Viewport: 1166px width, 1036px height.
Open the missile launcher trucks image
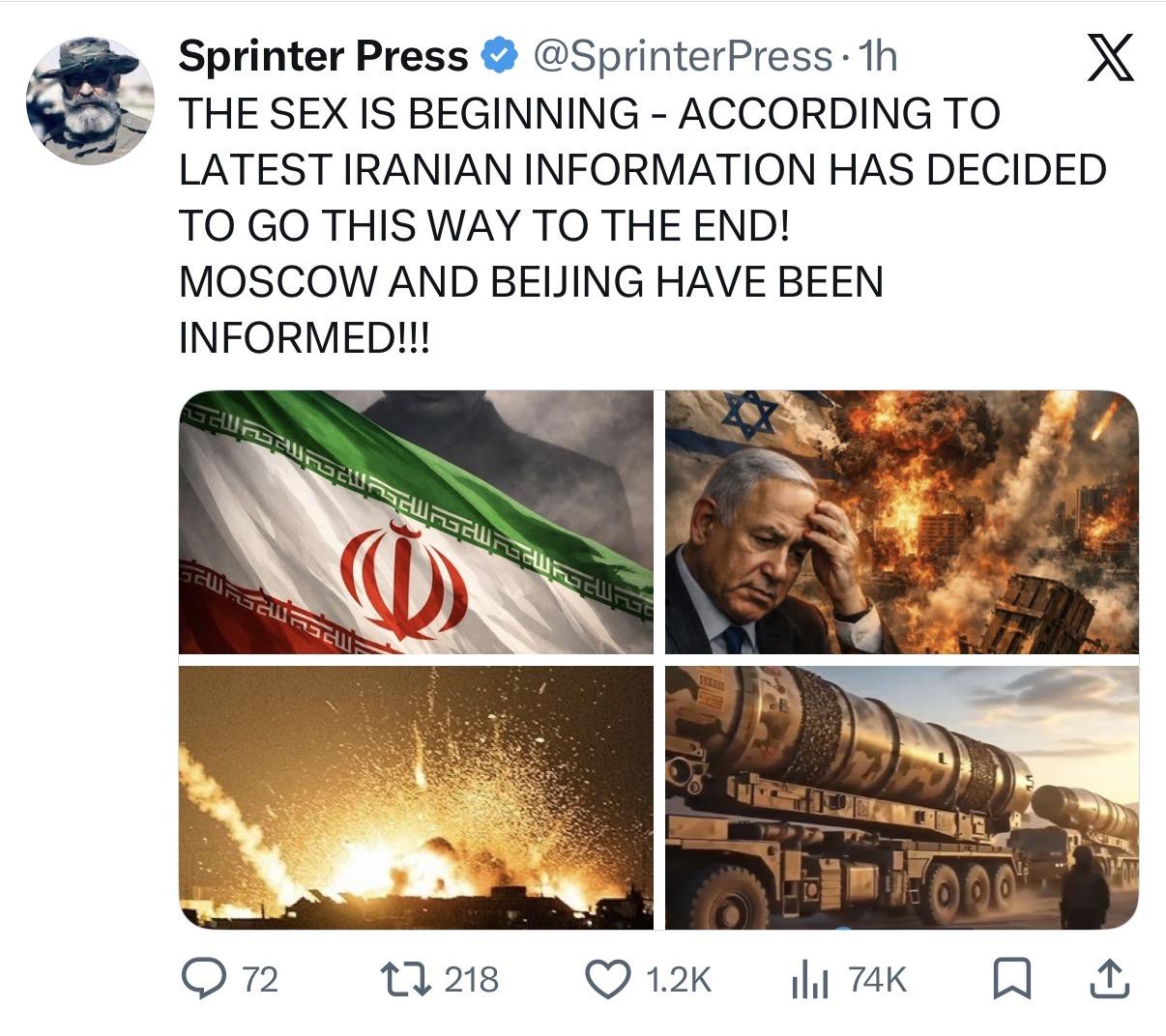tap(901, 797)
